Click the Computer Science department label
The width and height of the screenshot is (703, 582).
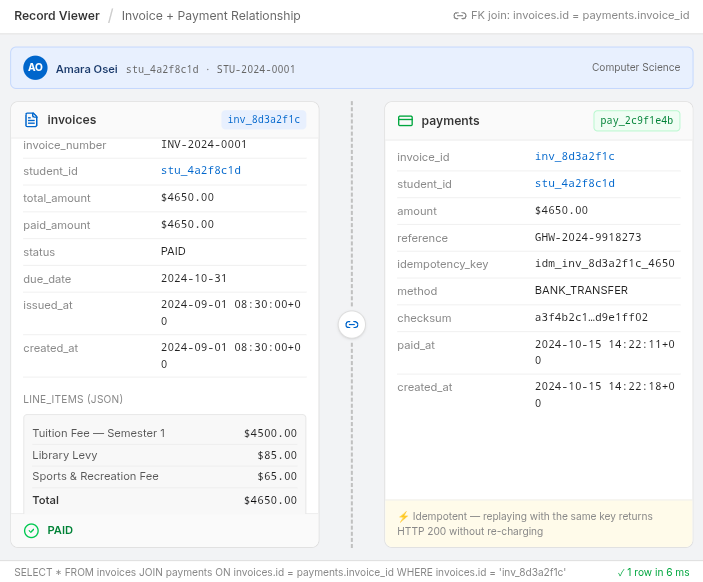click(x=636, y=68)
